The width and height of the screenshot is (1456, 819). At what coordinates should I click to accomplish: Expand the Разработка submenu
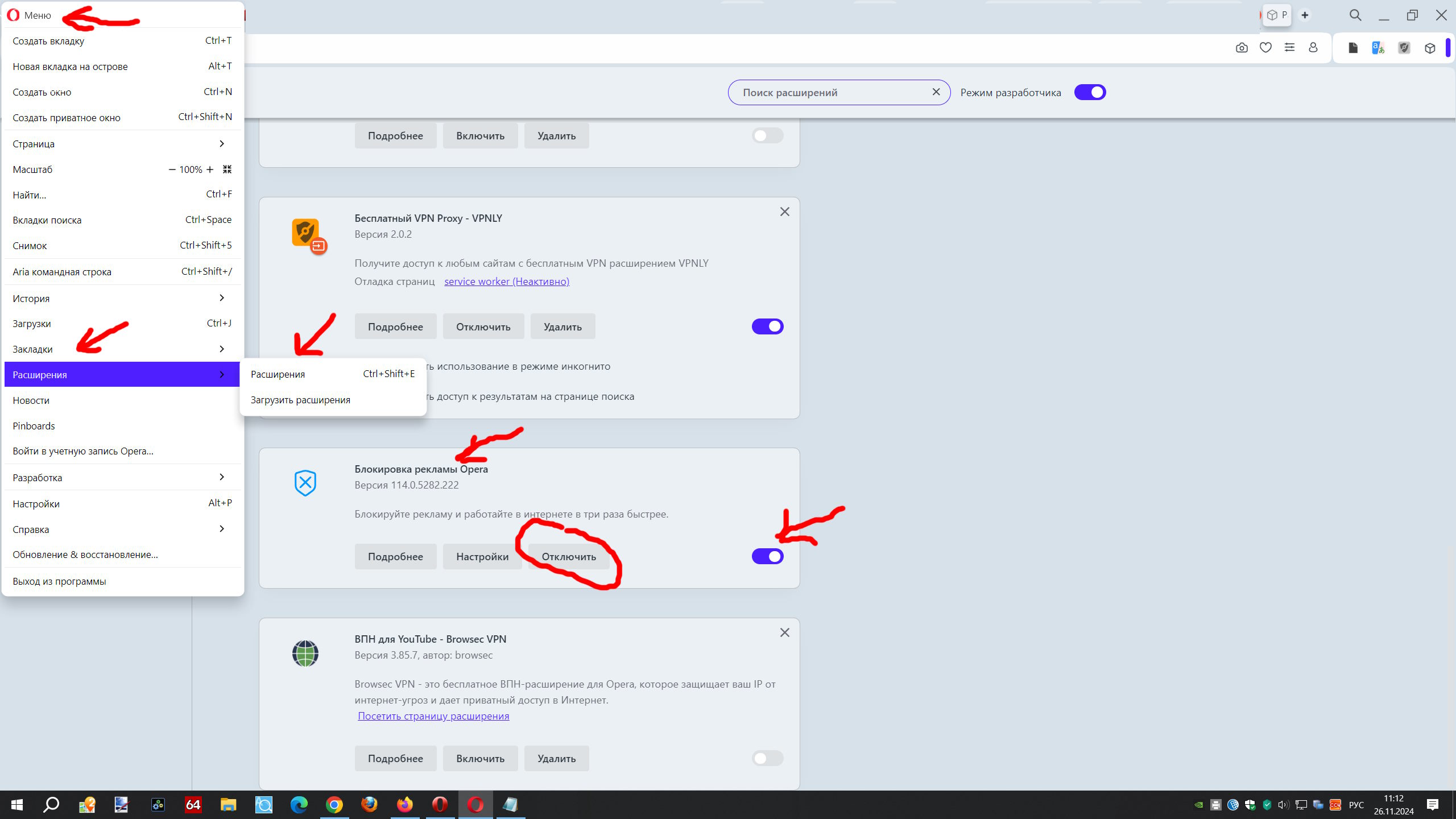pos(122,477)
